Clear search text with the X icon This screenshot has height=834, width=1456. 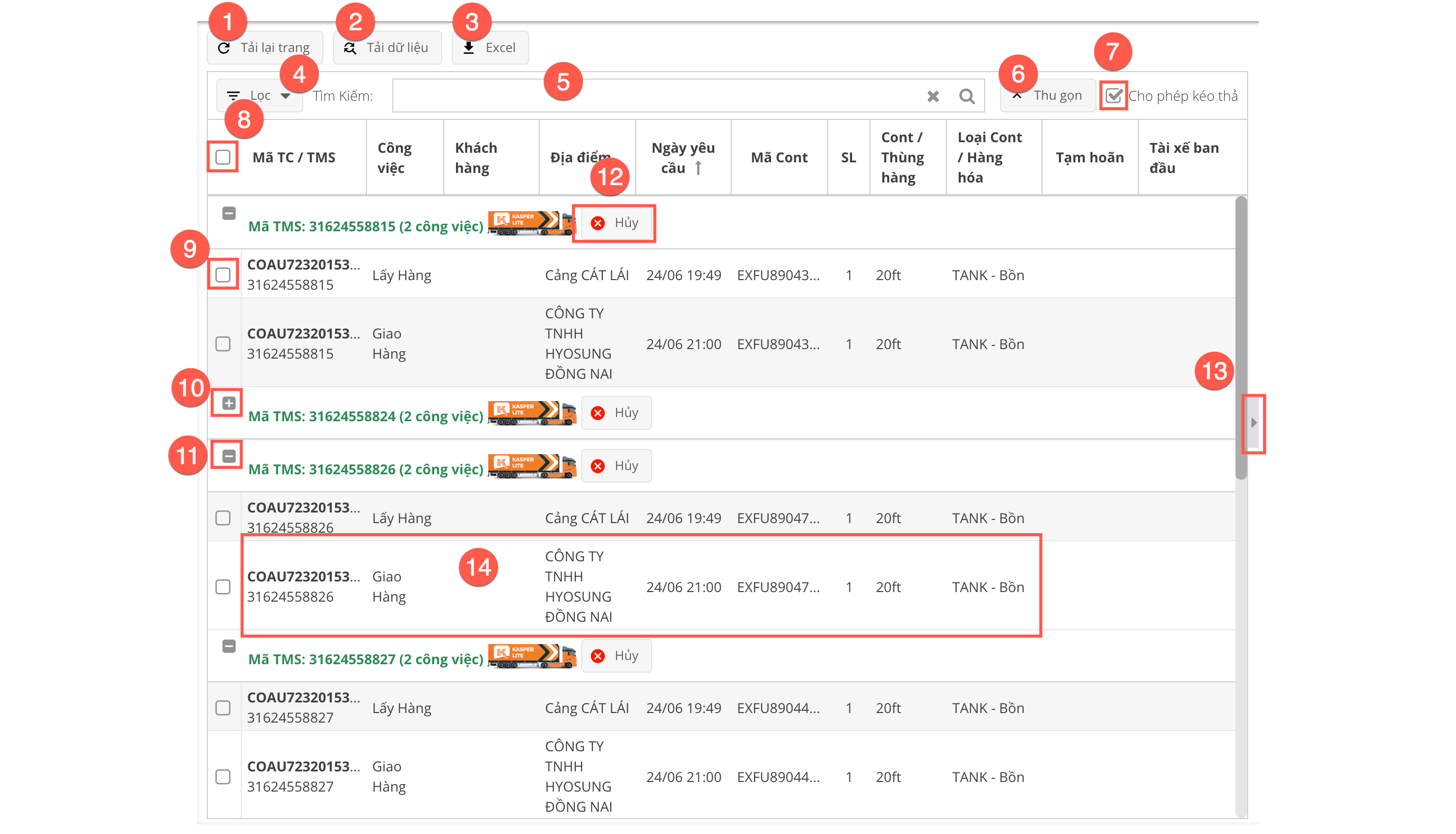coord(933,96)
